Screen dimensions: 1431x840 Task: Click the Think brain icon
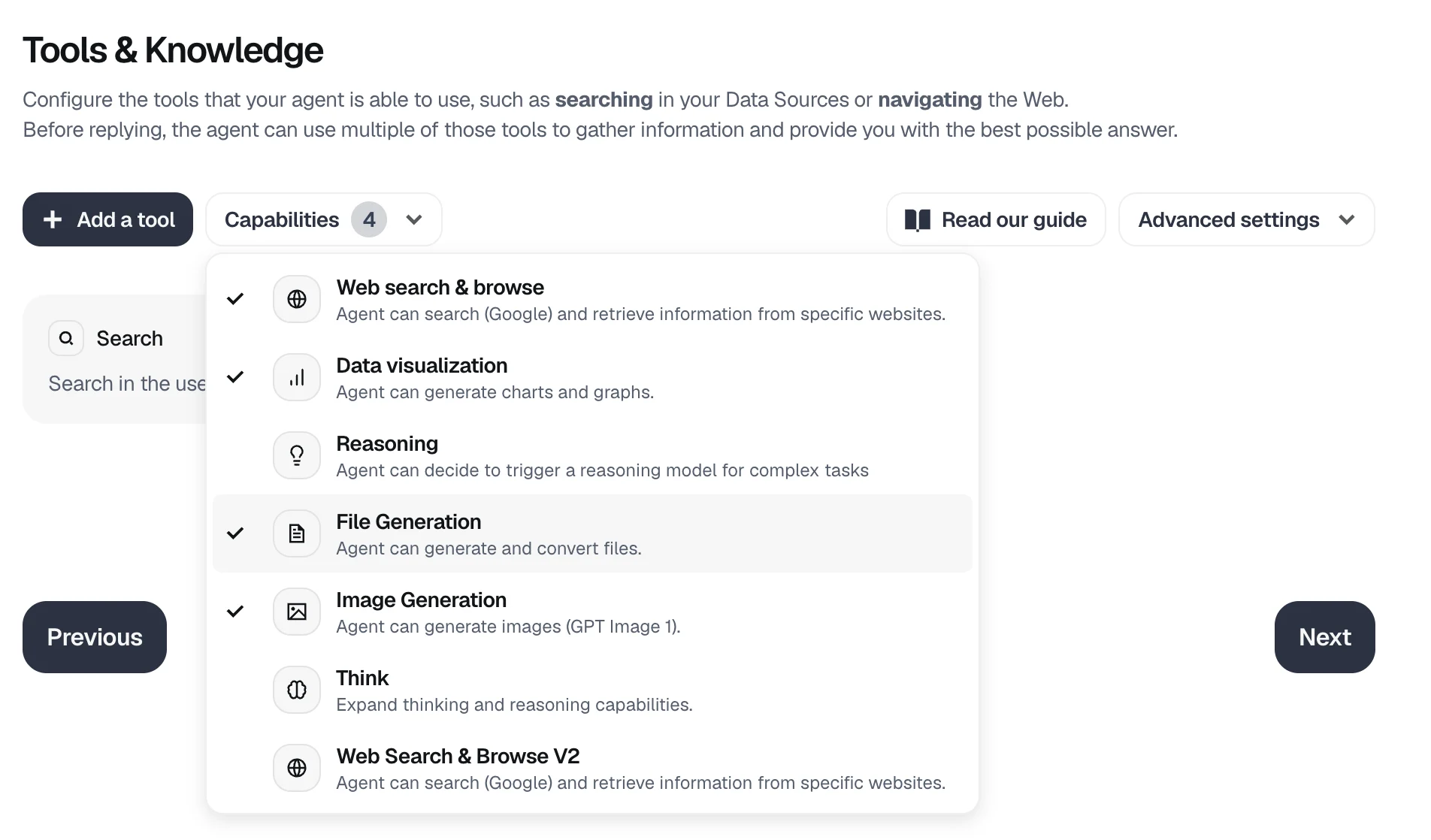(x=296, y=689)
